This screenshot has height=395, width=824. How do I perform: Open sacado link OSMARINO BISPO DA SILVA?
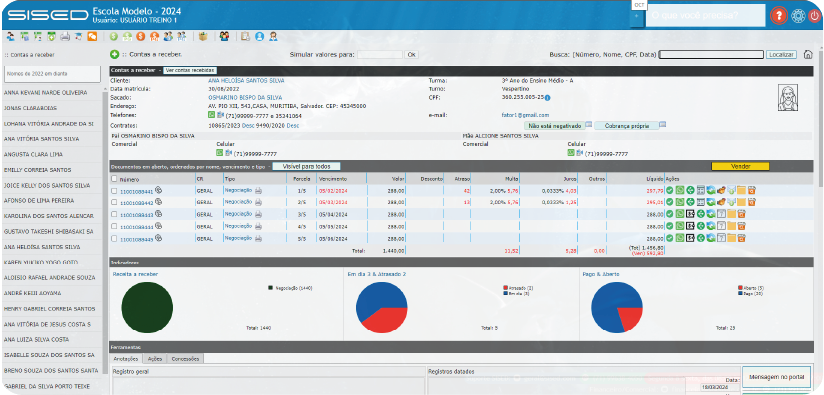tap(245, 98)
